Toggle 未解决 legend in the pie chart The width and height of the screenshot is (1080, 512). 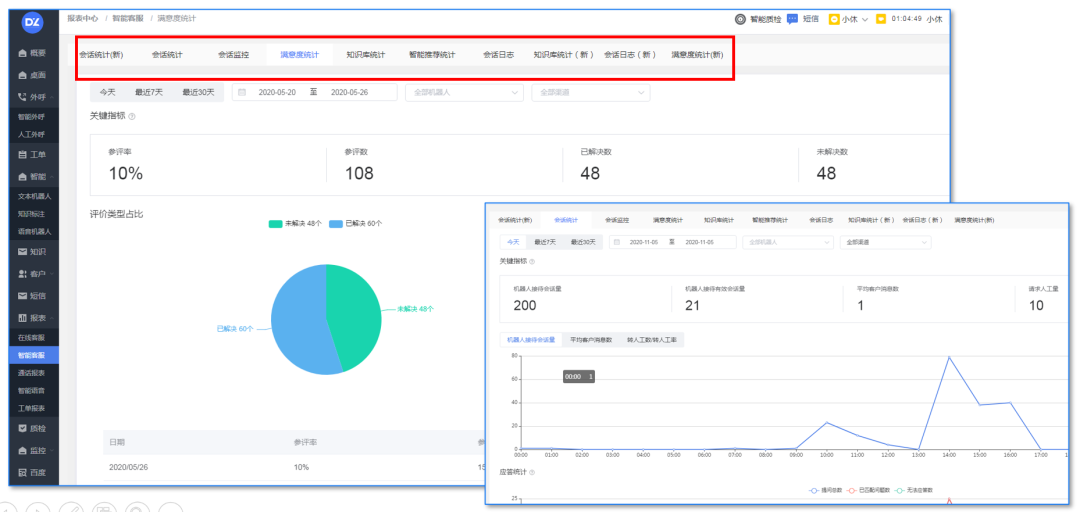click(297, 224)
